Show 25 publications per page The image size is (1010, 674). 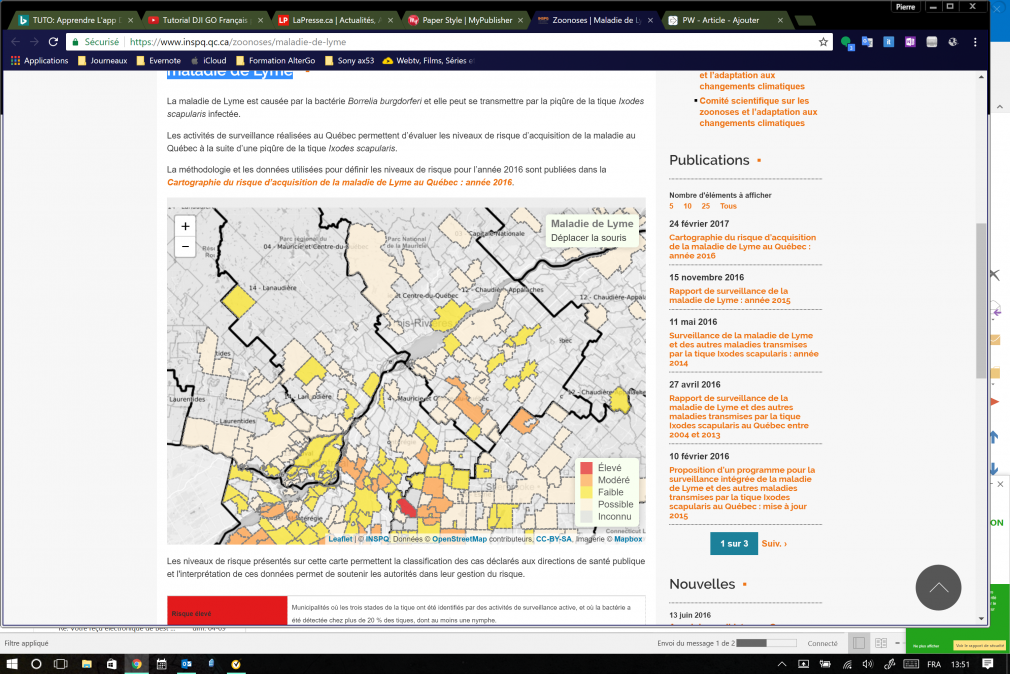(x=705, y=206)
